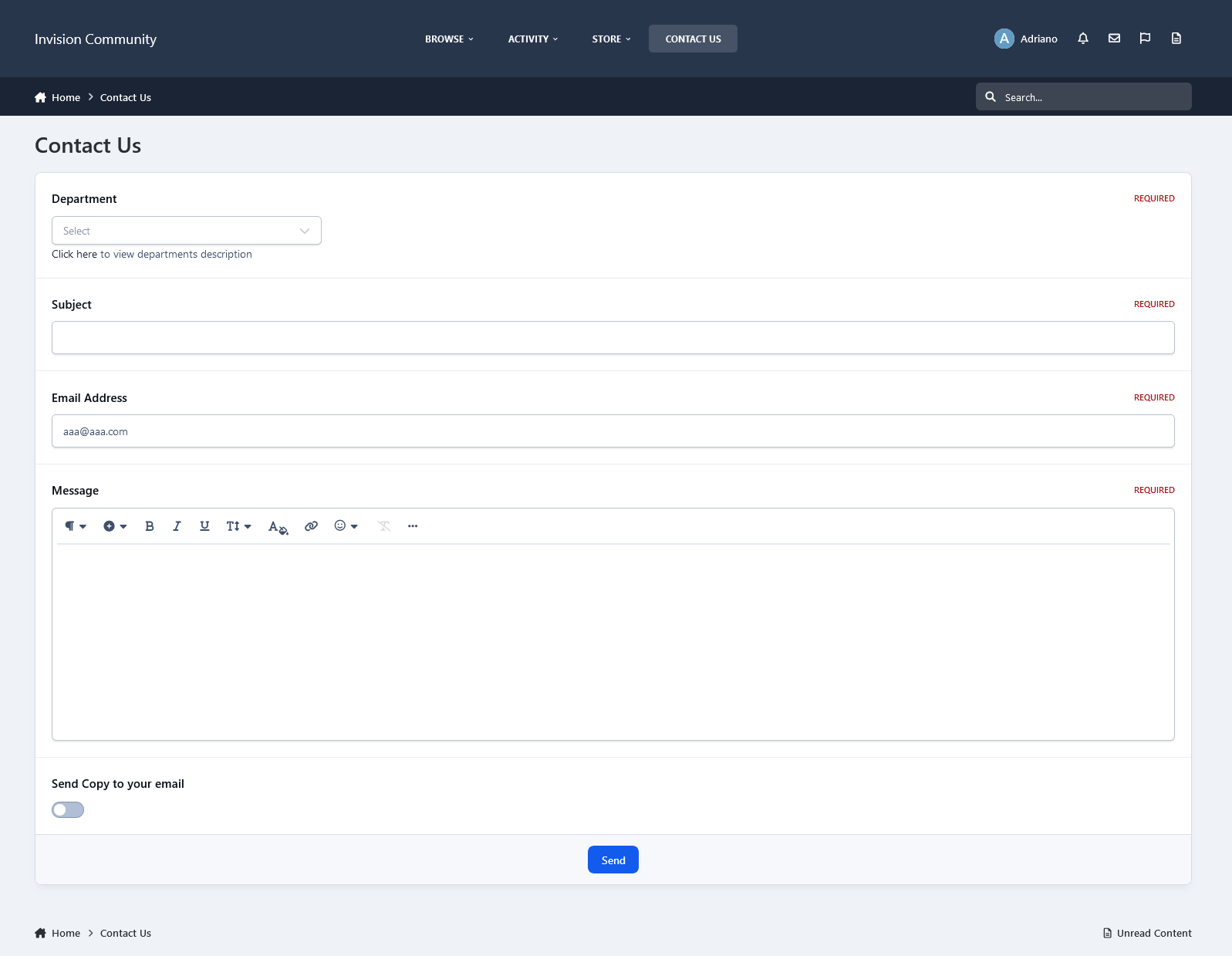Enable Send Copy to your email switch
This screenshot has height=956, width=1232.
[68, 809]
